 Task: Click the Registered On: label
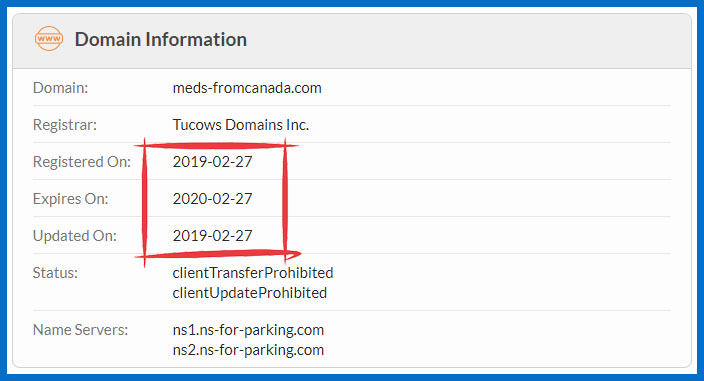point(82,162)
